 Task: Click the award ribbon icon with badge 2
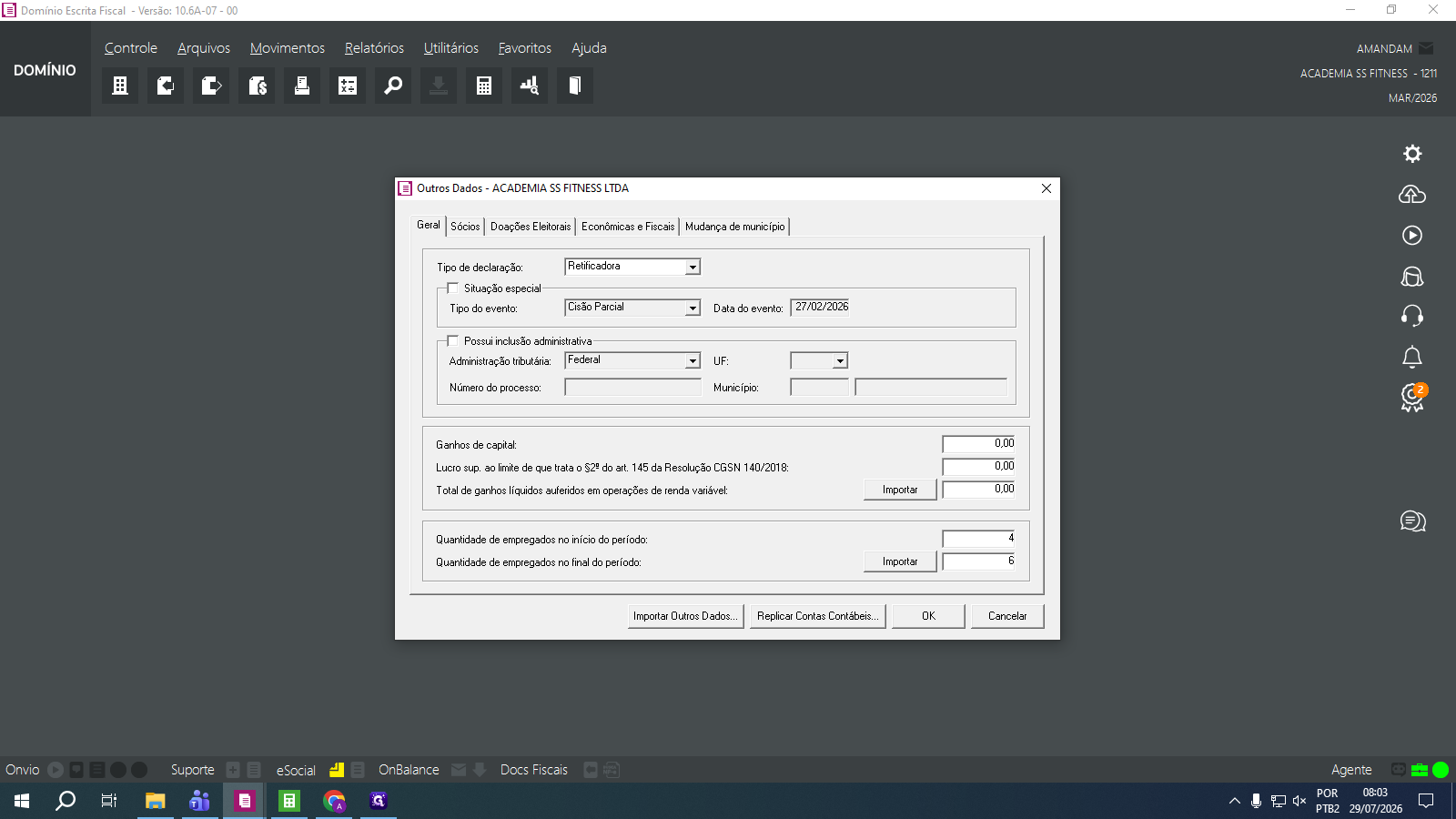pyautogui.click(x=1413, y=398)
